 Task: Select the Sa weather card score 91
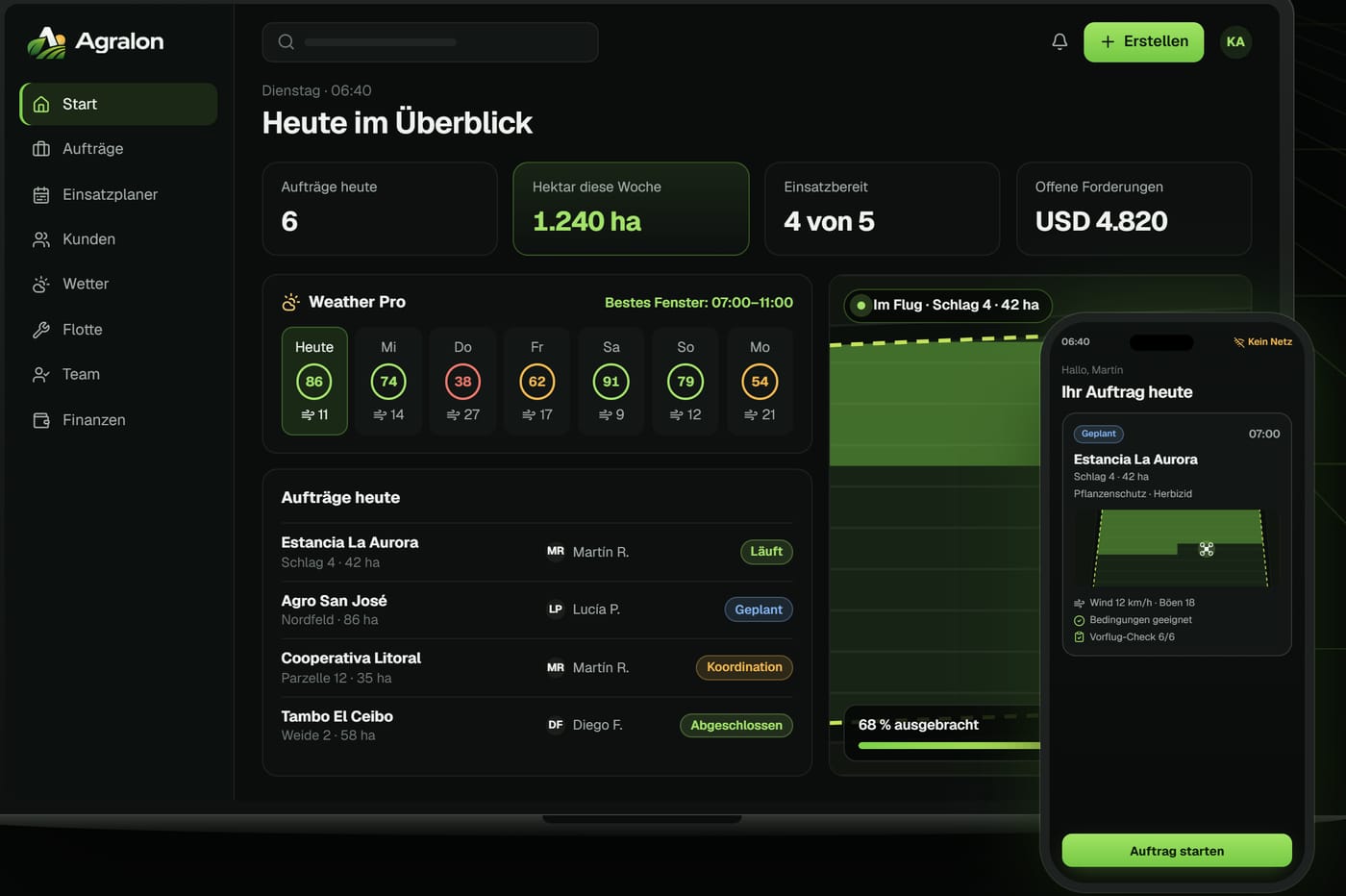pyautogui.click(x=611, y=381)
